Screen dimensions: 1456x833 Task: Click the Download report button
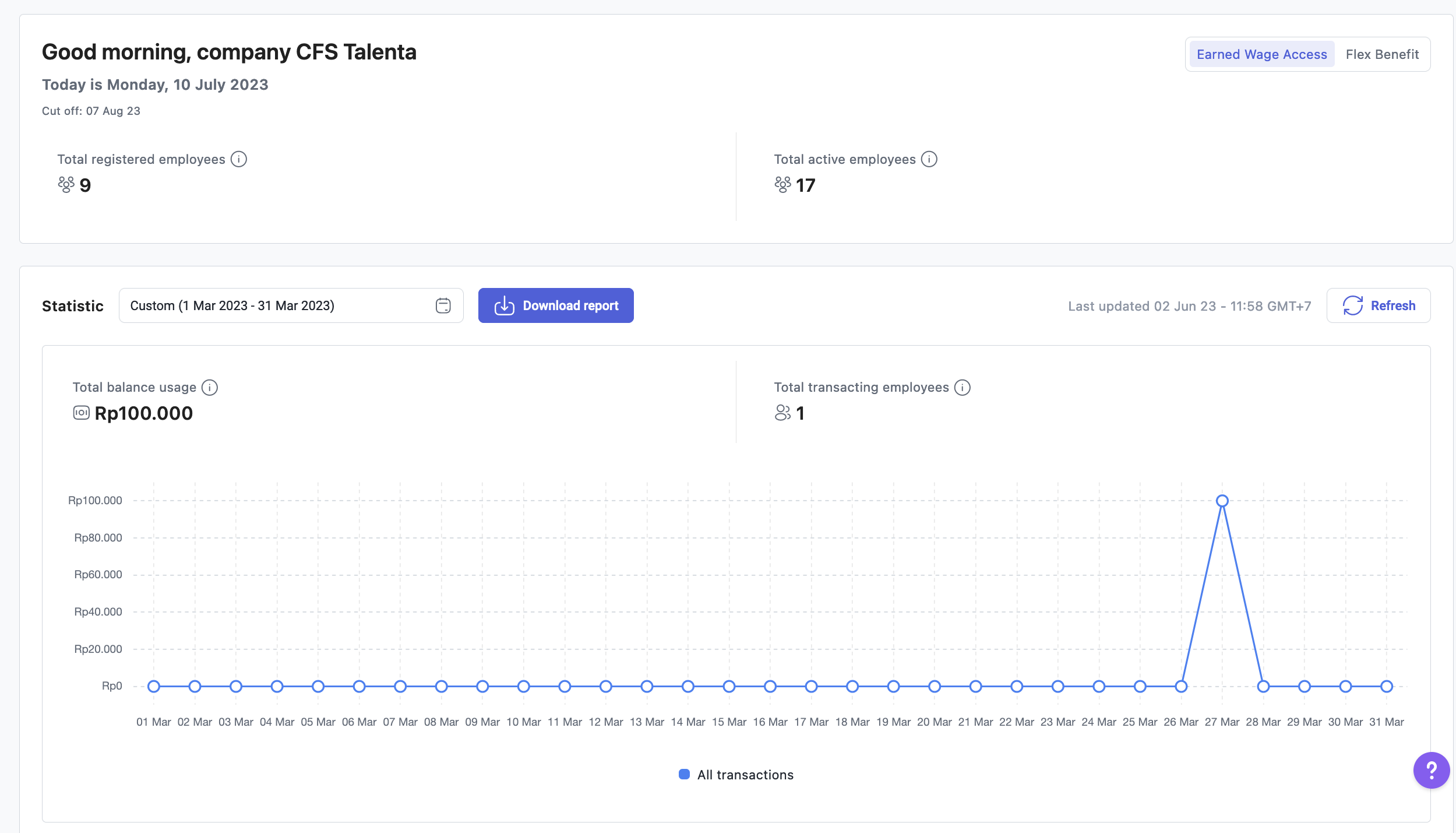pos(556,305)
